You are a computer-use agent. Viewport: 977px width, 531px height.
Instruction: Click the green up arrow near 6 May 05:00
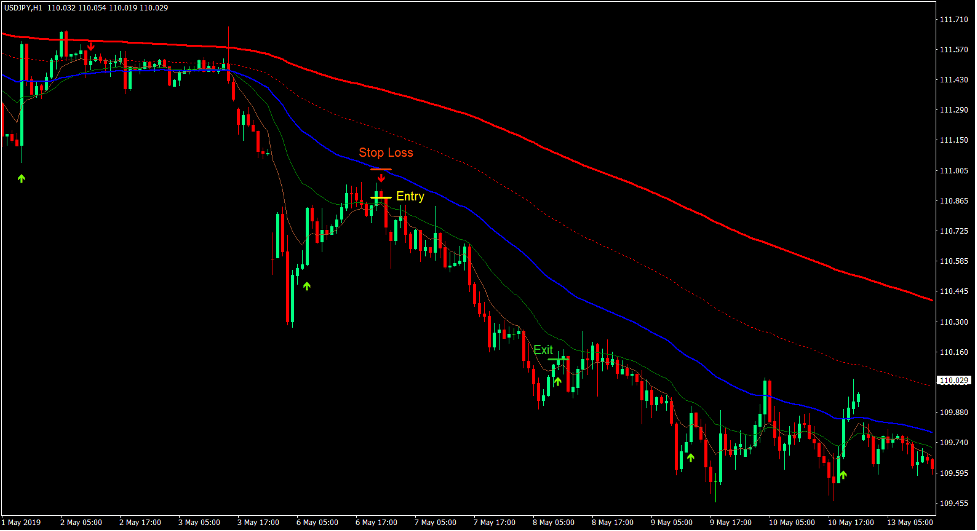(x=307, y=286)
